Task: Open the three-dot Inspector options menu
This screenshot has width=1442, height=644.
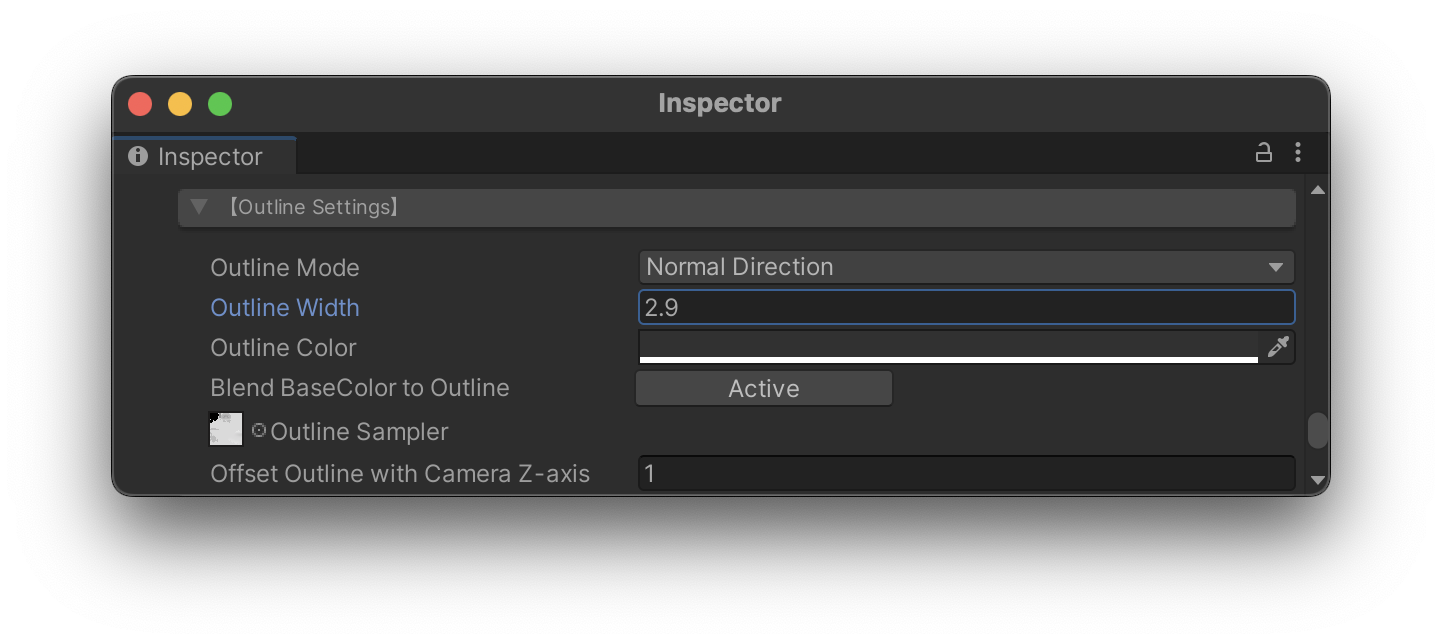Action: coord(1298,153)
